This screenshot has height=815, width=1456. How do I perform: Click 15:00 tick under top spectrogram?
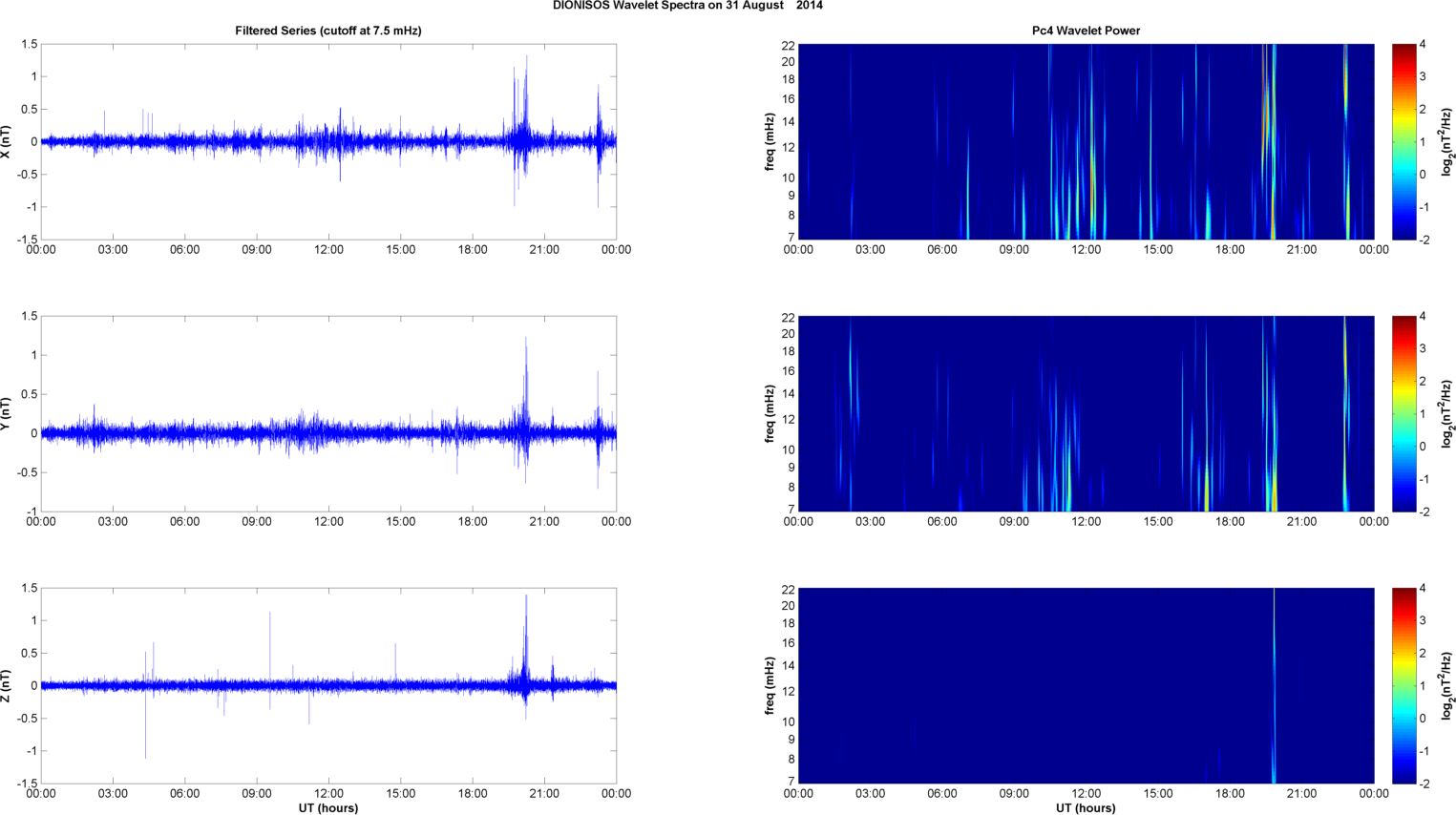1158,250
